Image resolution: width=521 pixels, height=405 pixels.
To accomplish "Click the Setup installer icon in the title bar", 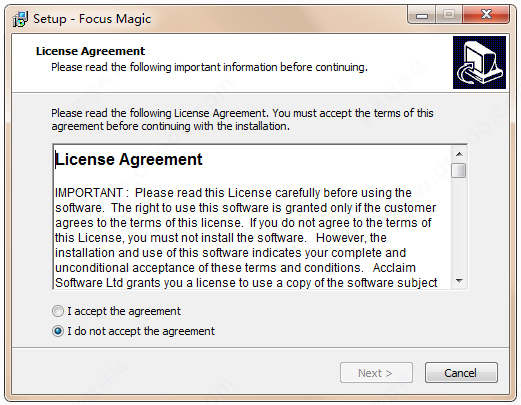I will [20, 19].
